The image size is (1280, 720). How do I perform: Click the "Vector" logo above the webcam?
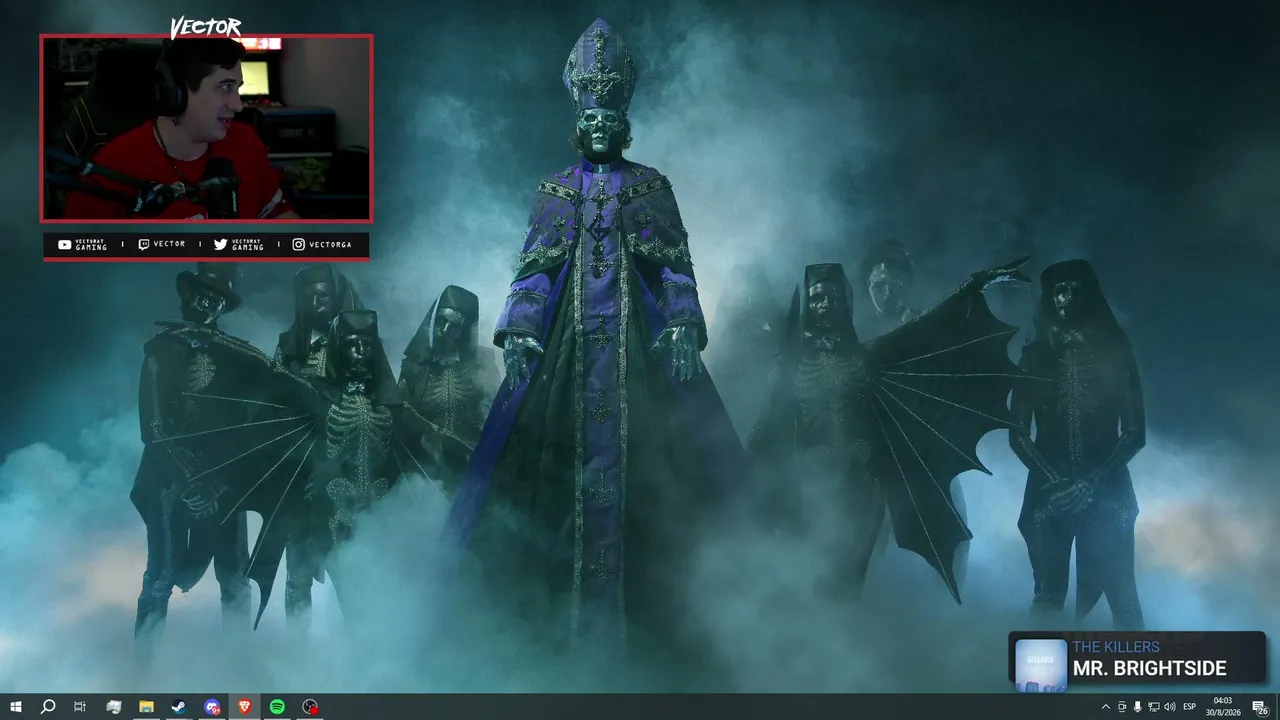point(205,28)
